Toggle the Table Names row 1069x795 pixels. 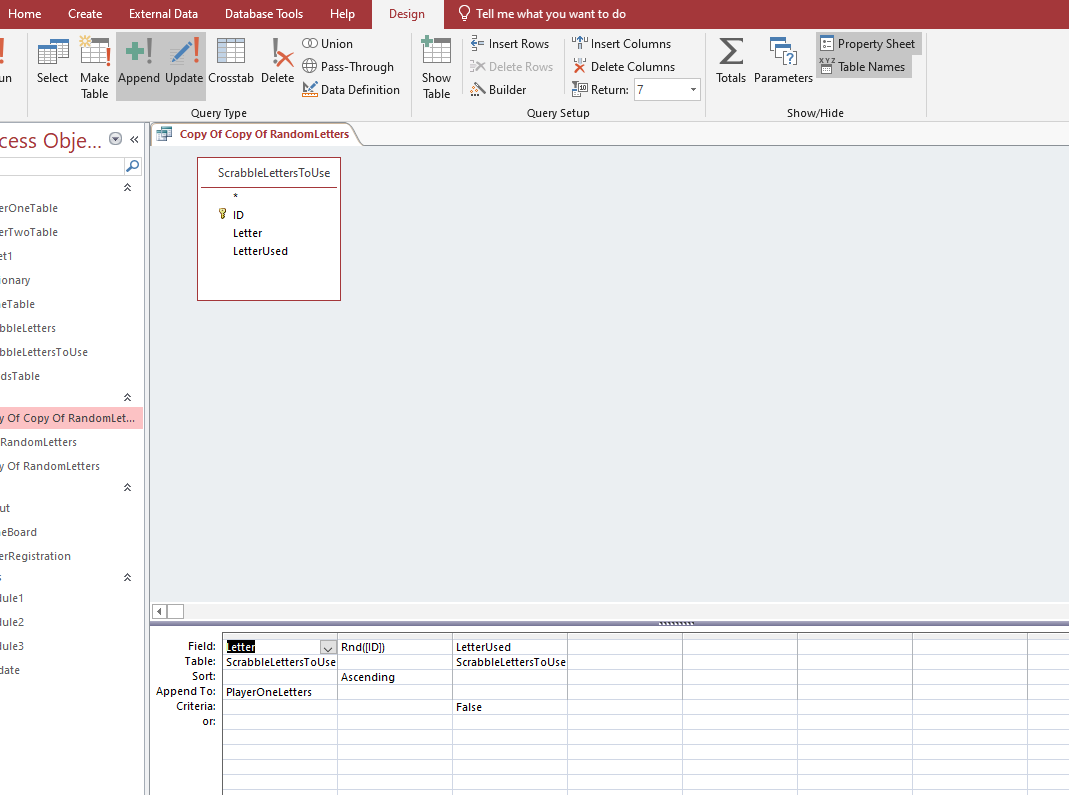(863, 67)
